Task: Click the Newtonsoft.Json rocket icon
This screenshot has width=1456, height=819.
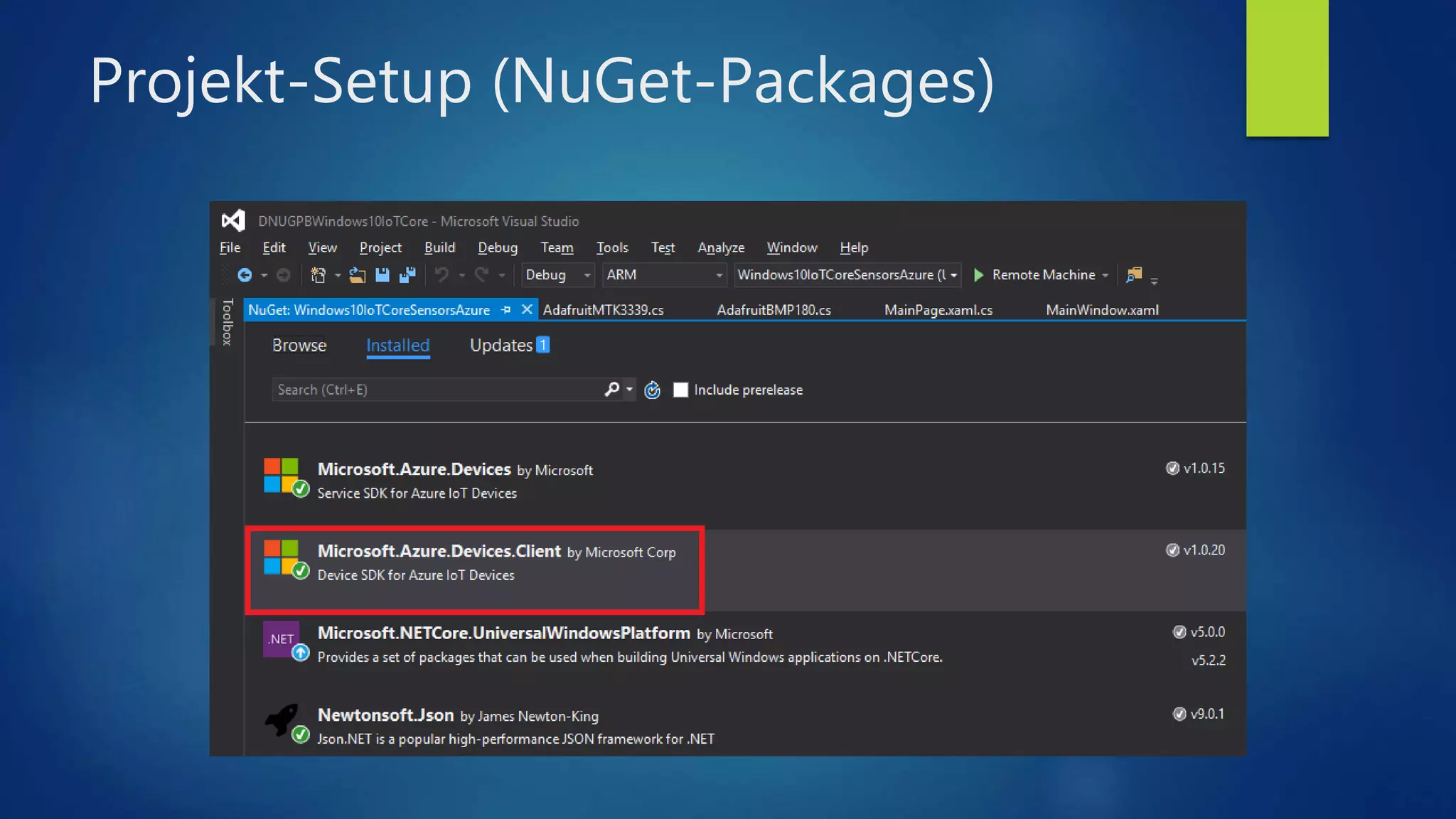Action: [286, 723]
